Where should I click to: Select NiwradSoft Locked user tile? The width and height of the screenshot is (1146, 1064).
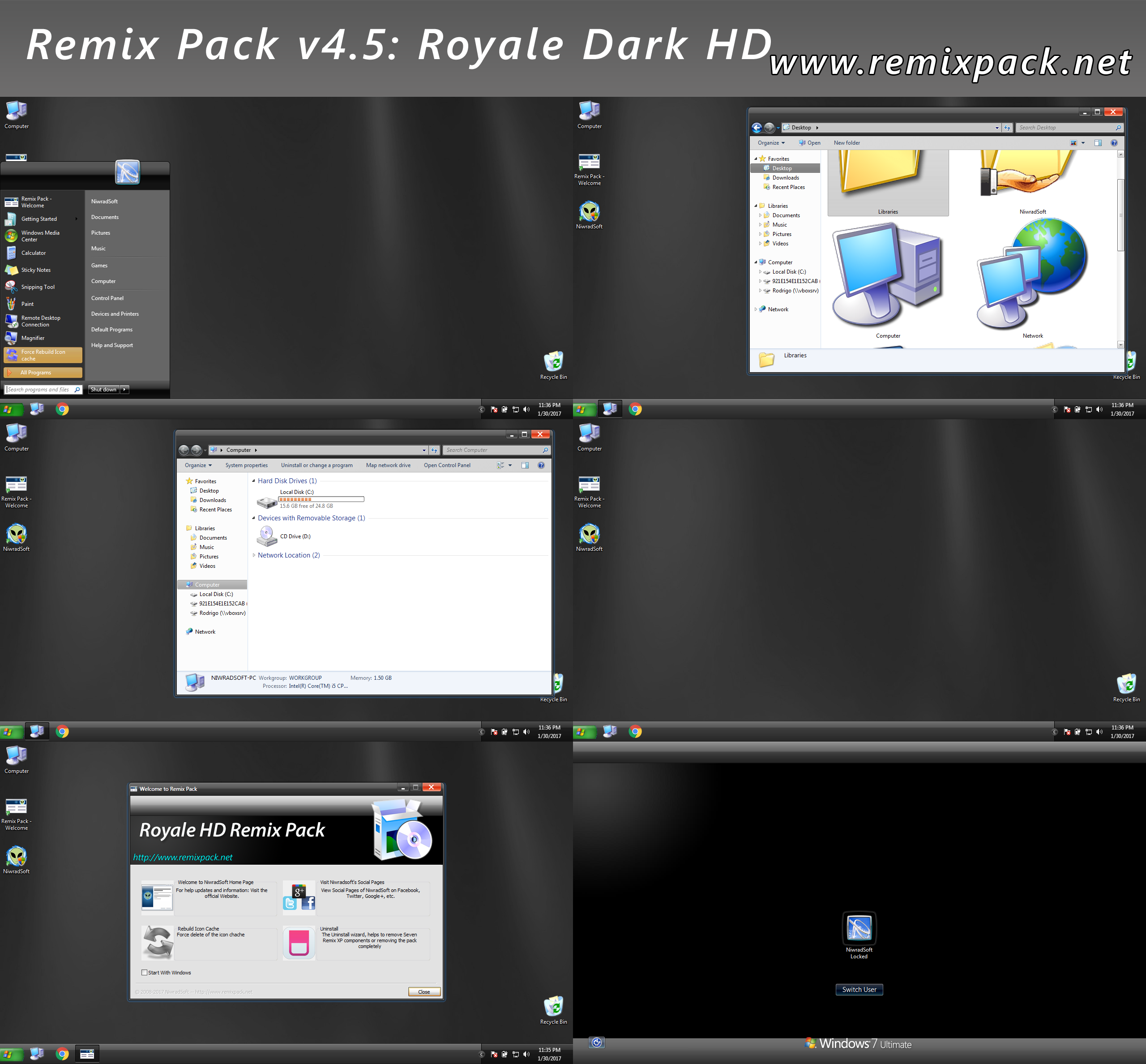point(859,935)
